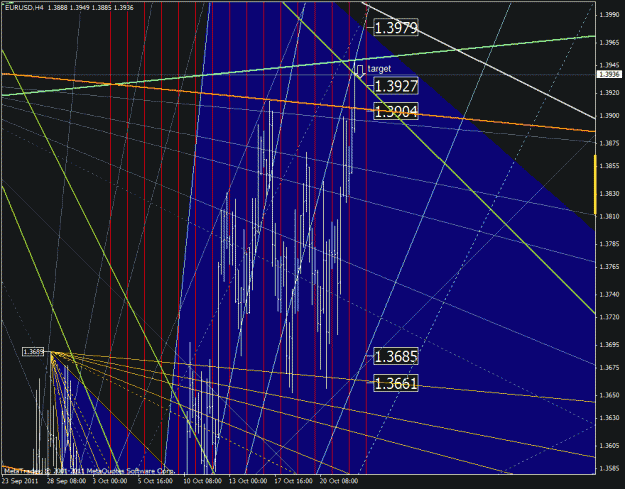Viewport: 625px width, 489px height.
Task: Click the 13 Oct 00:00 time label
Action: pos(248,481)
